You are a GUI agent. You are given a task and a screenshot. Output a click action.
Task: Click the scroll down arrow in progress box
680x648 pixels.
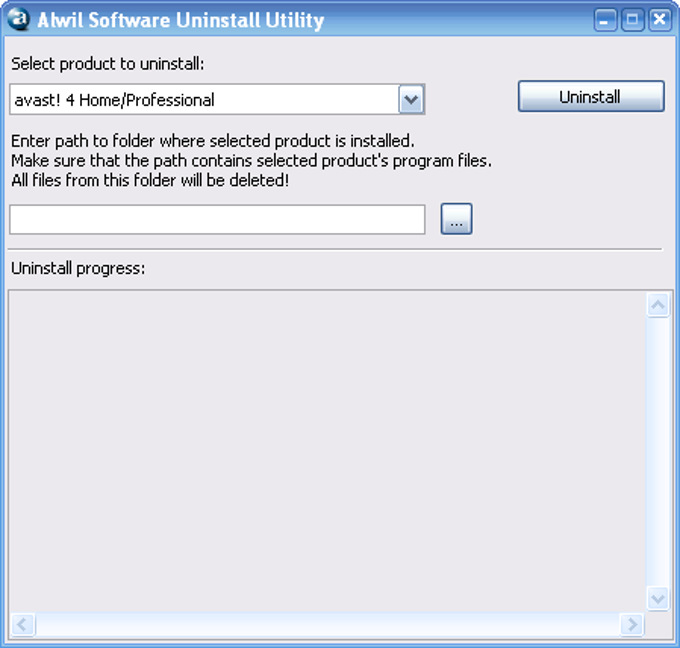[x=658, y=599]
